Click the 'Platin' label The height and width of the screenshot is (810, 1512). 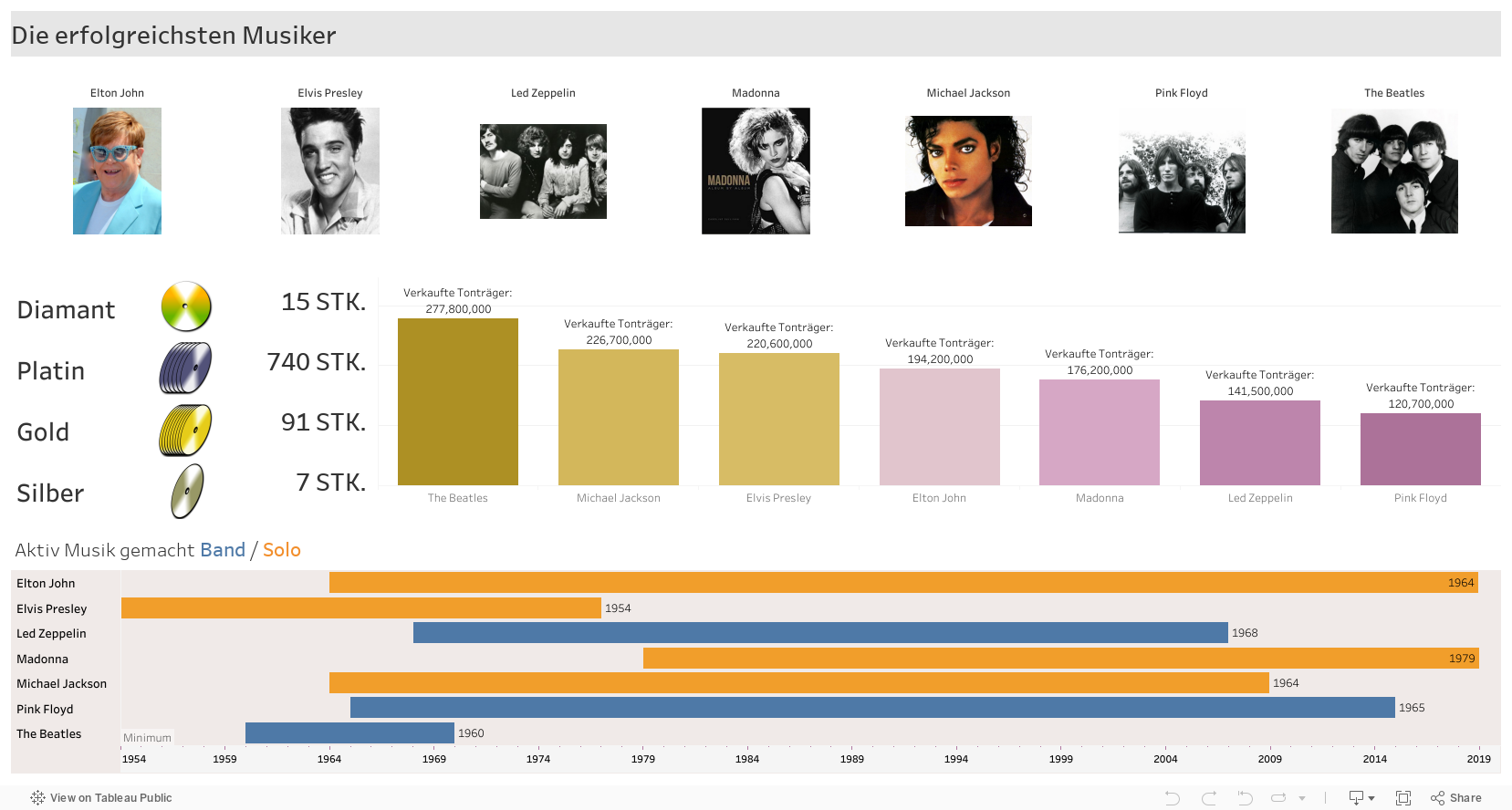point(51,371)
